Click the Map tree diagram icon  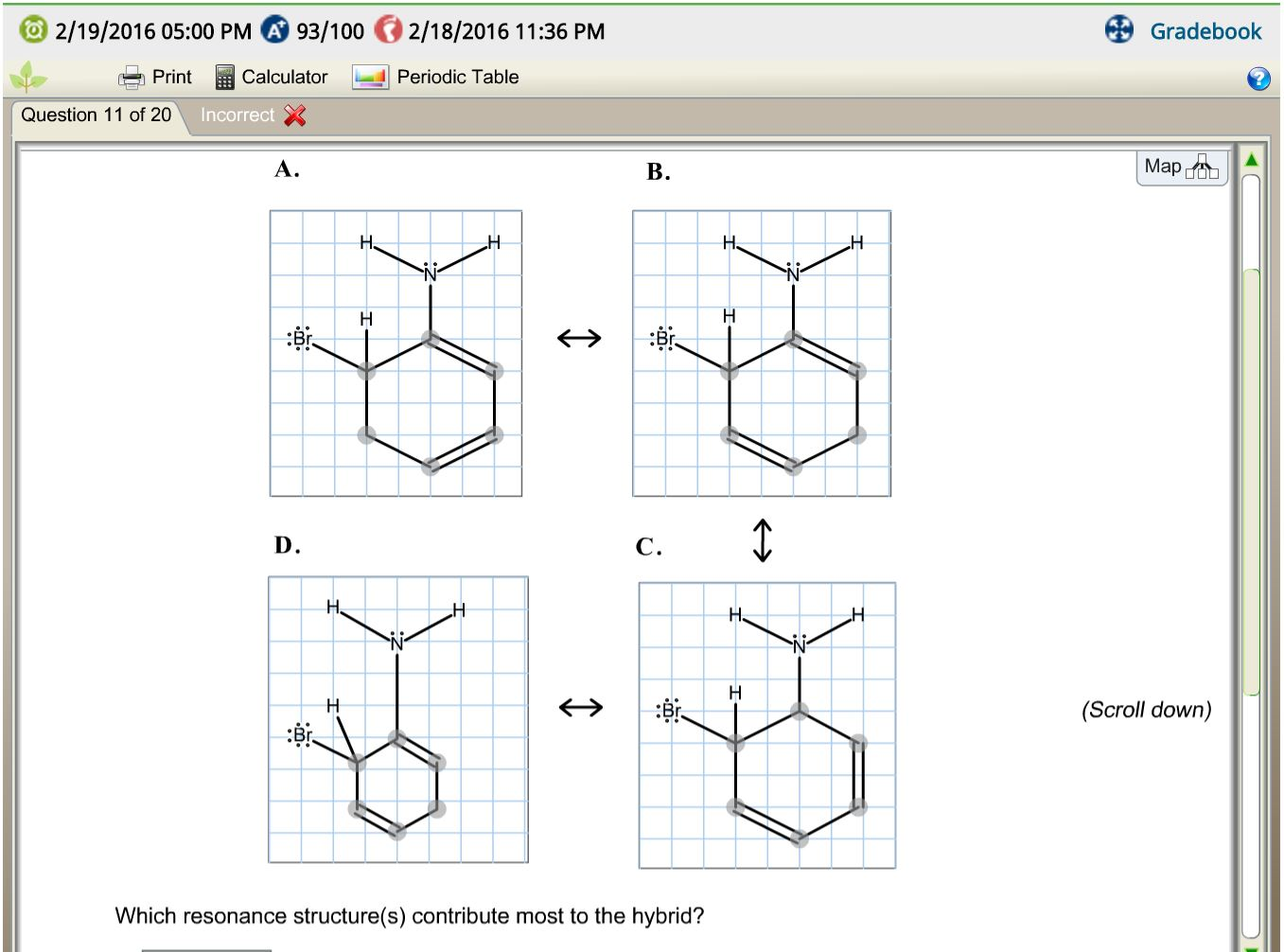tap(1204, 167)
